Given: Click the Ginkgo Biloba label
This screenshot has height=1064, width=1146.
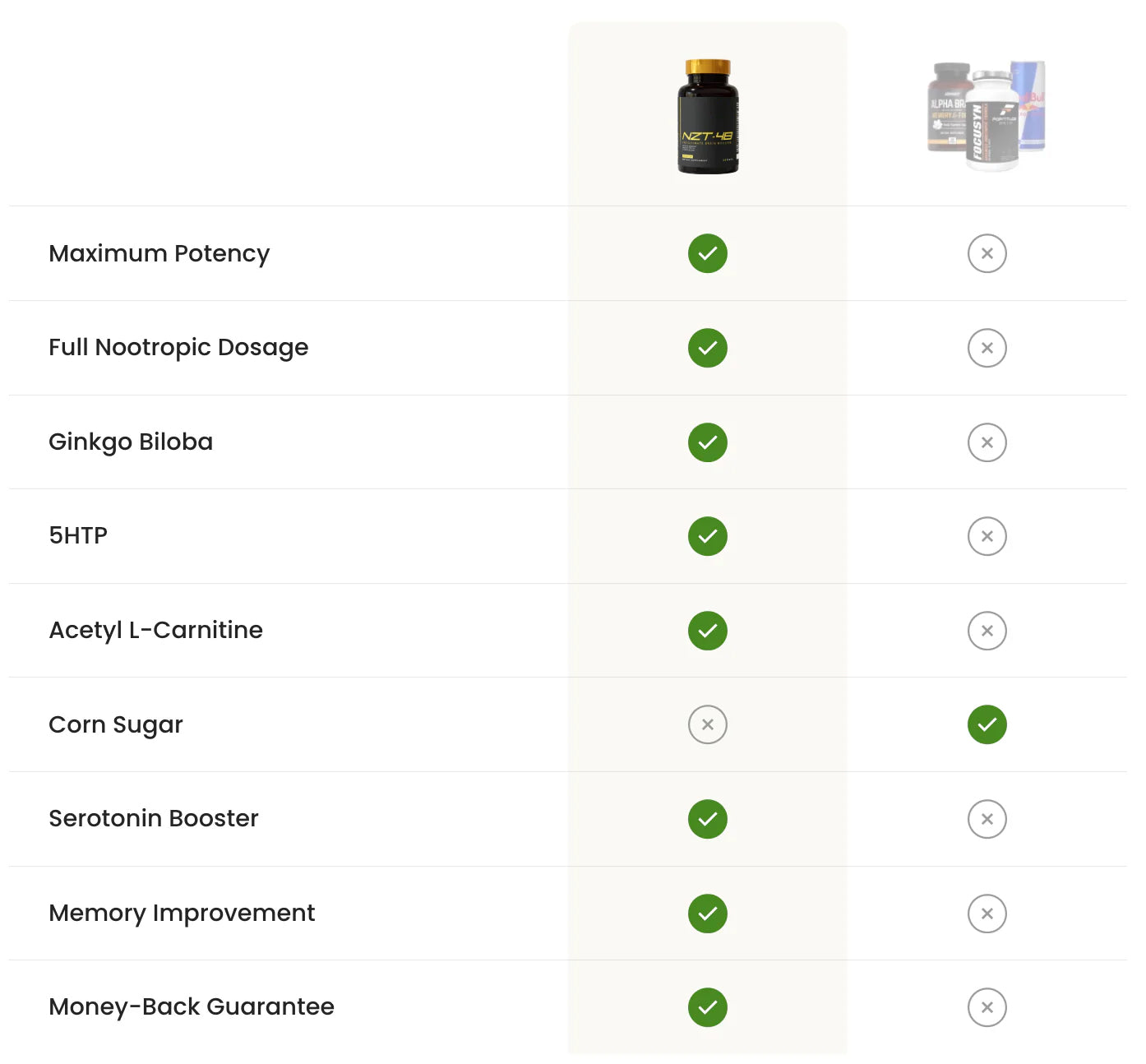Looking at the screenshot, I should tap(131, 442).
